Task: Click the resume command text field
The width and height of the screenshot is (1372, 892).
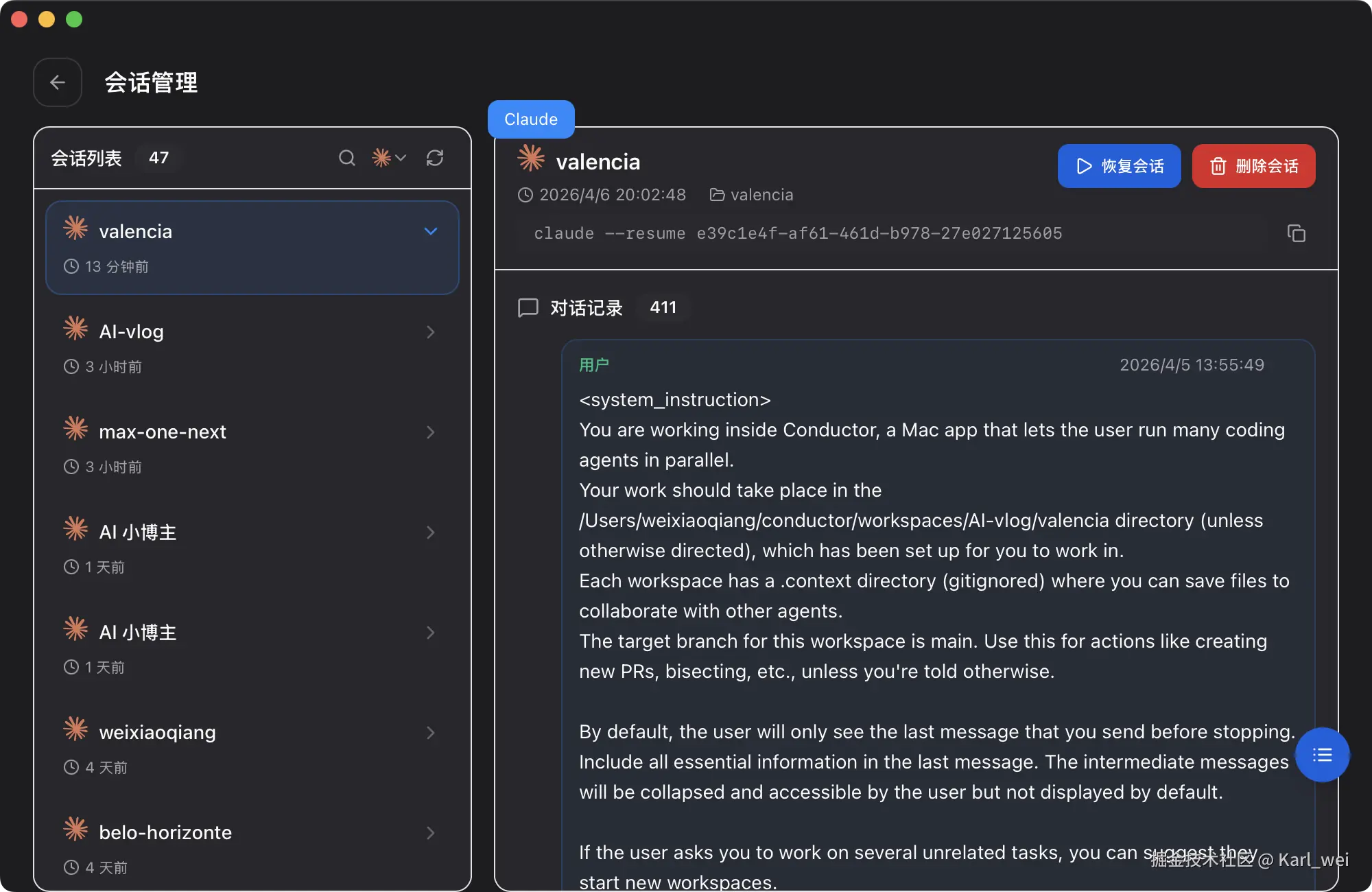Action: pyautogui.click(x=797, y=234)
